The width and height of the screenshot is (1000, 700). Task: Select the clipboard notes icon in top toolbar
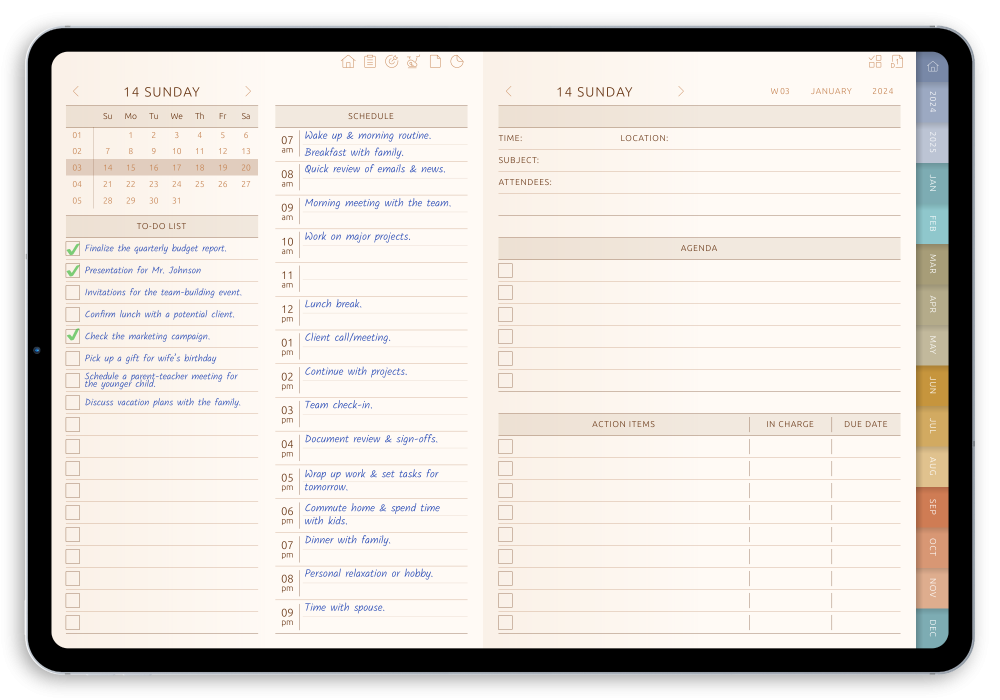[370, 61]
